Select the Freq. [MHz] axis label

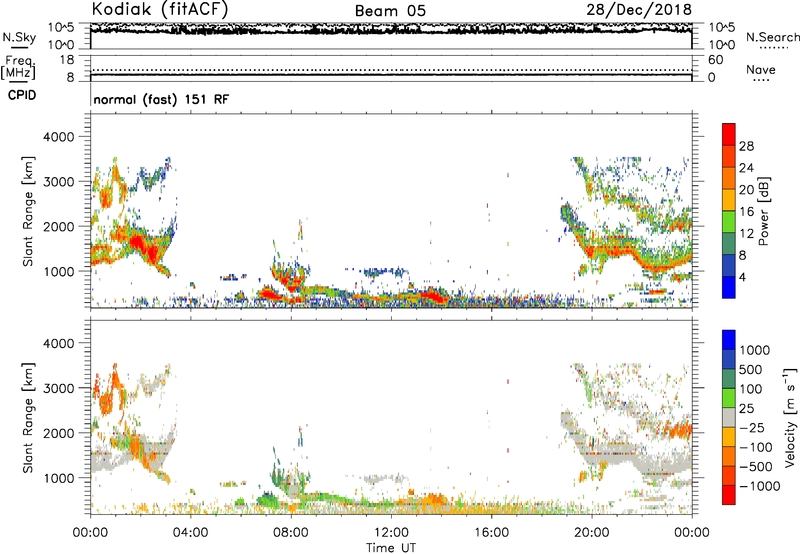pos(18,68)
